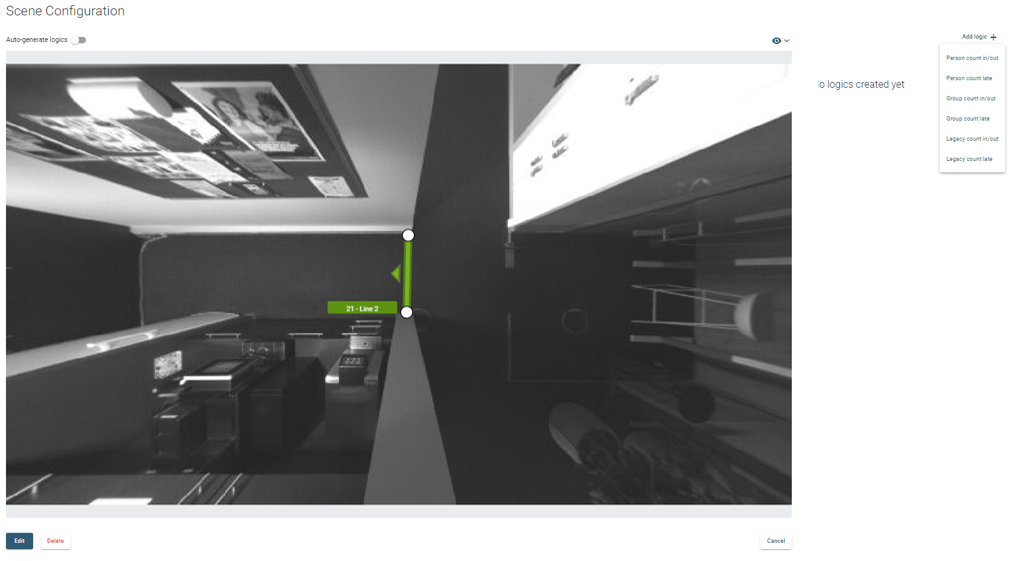Click the Add logic label
Image resolution: width=1011 pixels, height=561 pixels.
click(x=974, y=37)
